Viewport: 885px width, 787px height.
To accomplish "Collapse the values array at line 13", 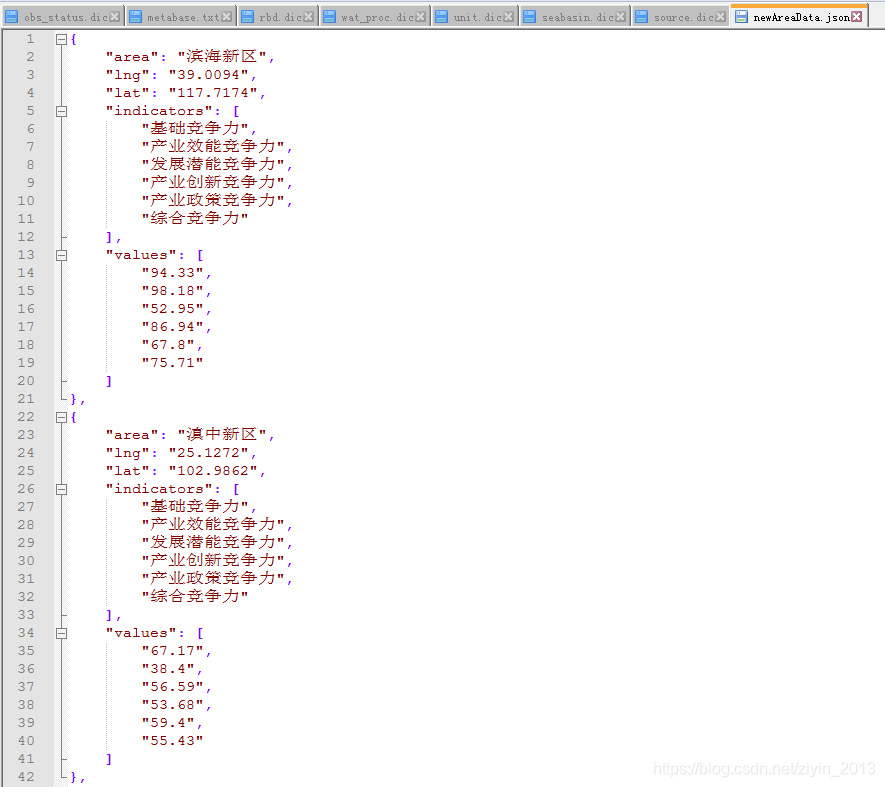I will (62, 255).
